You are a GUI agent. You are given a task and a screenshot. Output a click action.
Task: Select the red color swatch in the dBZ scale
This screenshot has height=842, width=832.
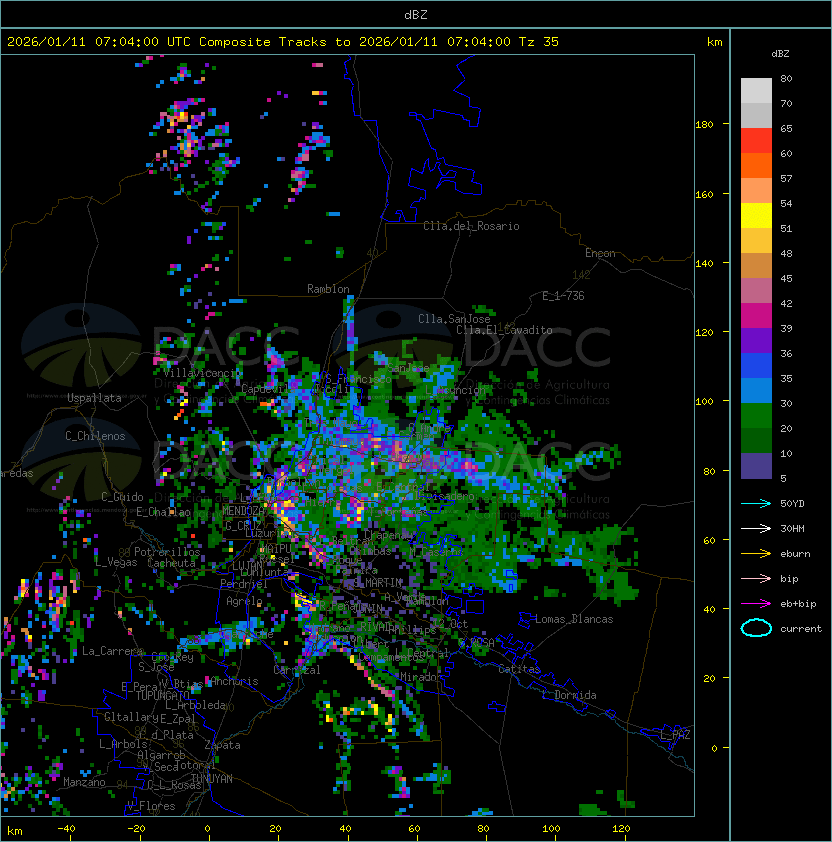pos(756,141)
